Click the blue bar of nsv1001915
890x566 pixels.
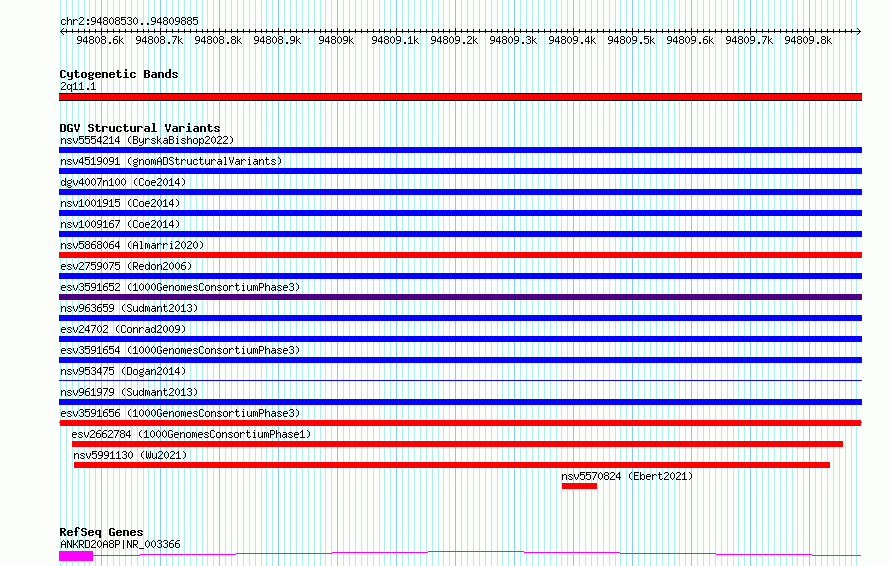click(x=460, y=213)
